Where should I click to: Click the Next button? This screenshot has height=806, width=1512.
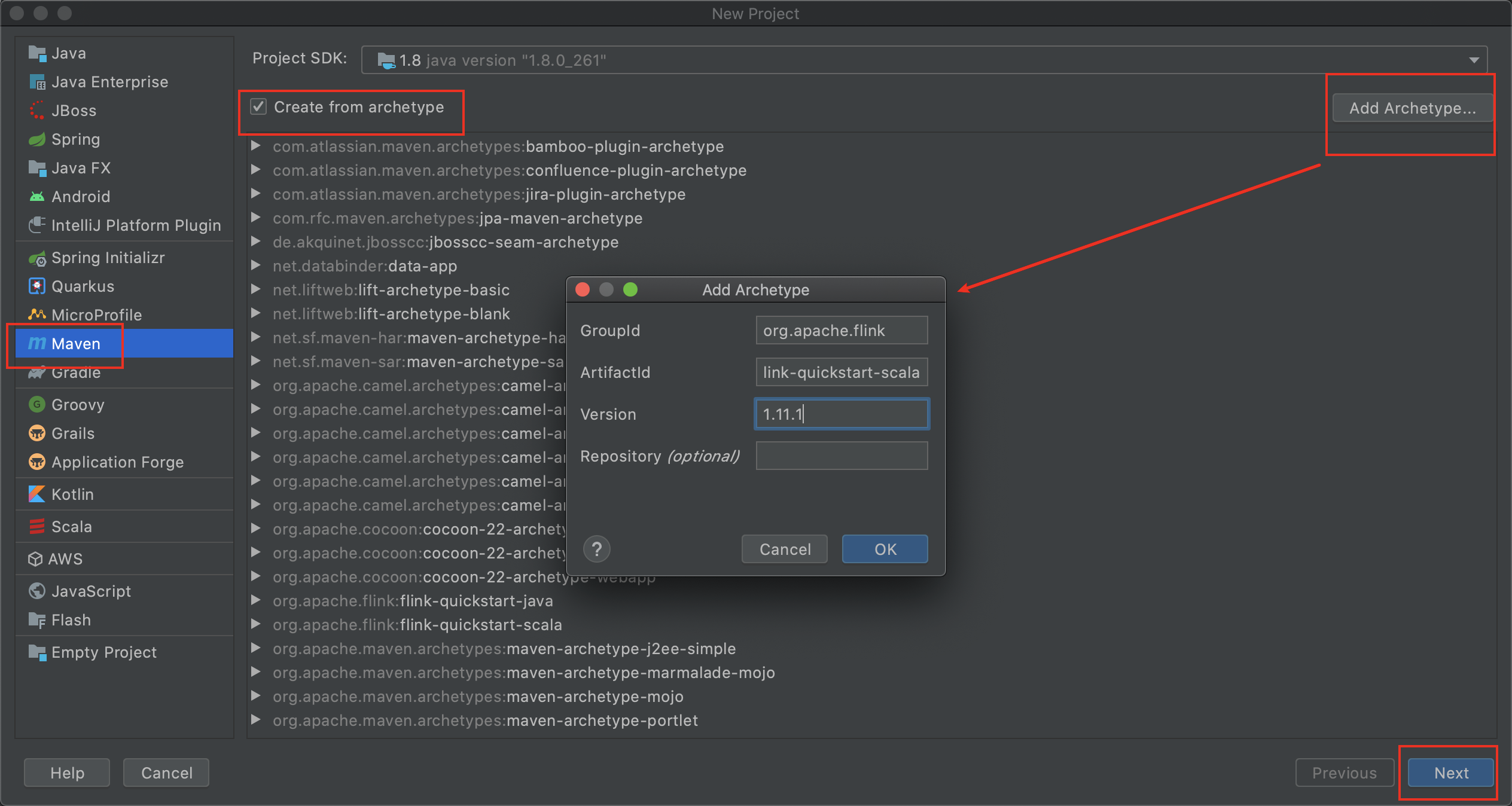1450,773
